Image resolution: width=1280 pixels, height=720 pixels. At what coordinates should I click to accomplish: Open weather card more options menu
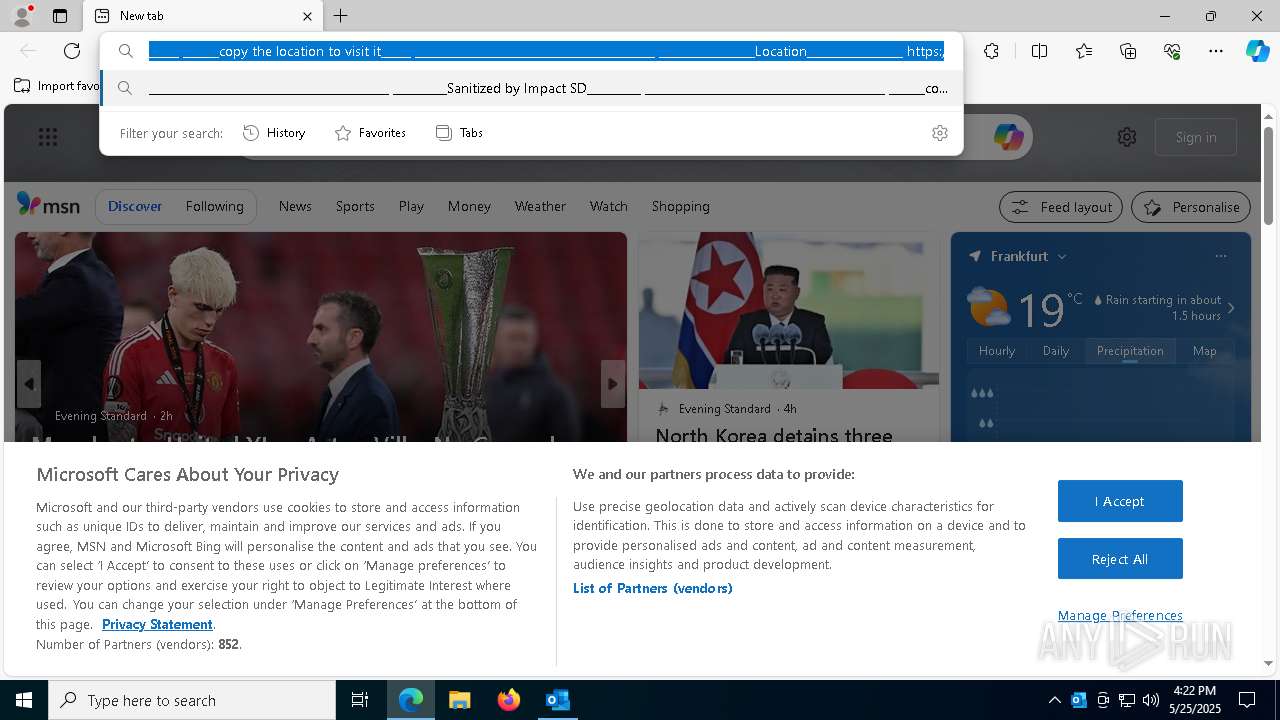click(1220, 256)
